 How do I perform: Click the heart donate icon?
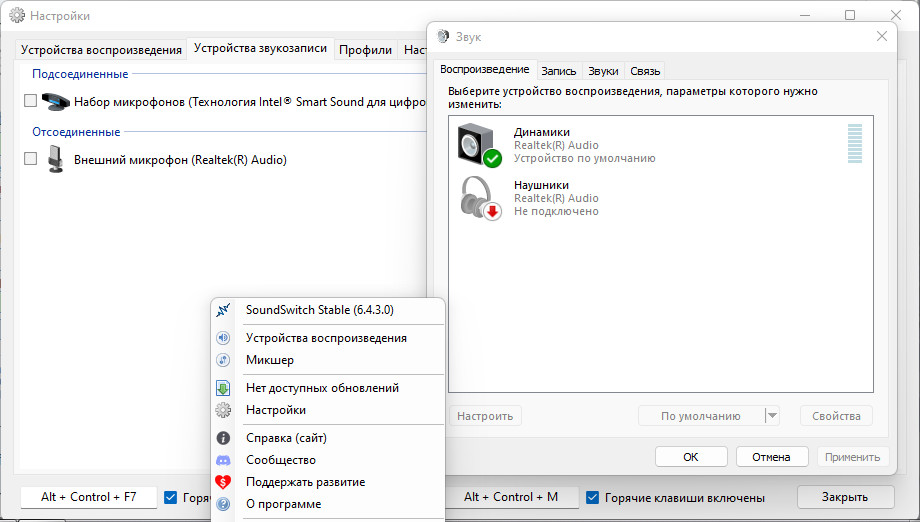click(223, 482)
